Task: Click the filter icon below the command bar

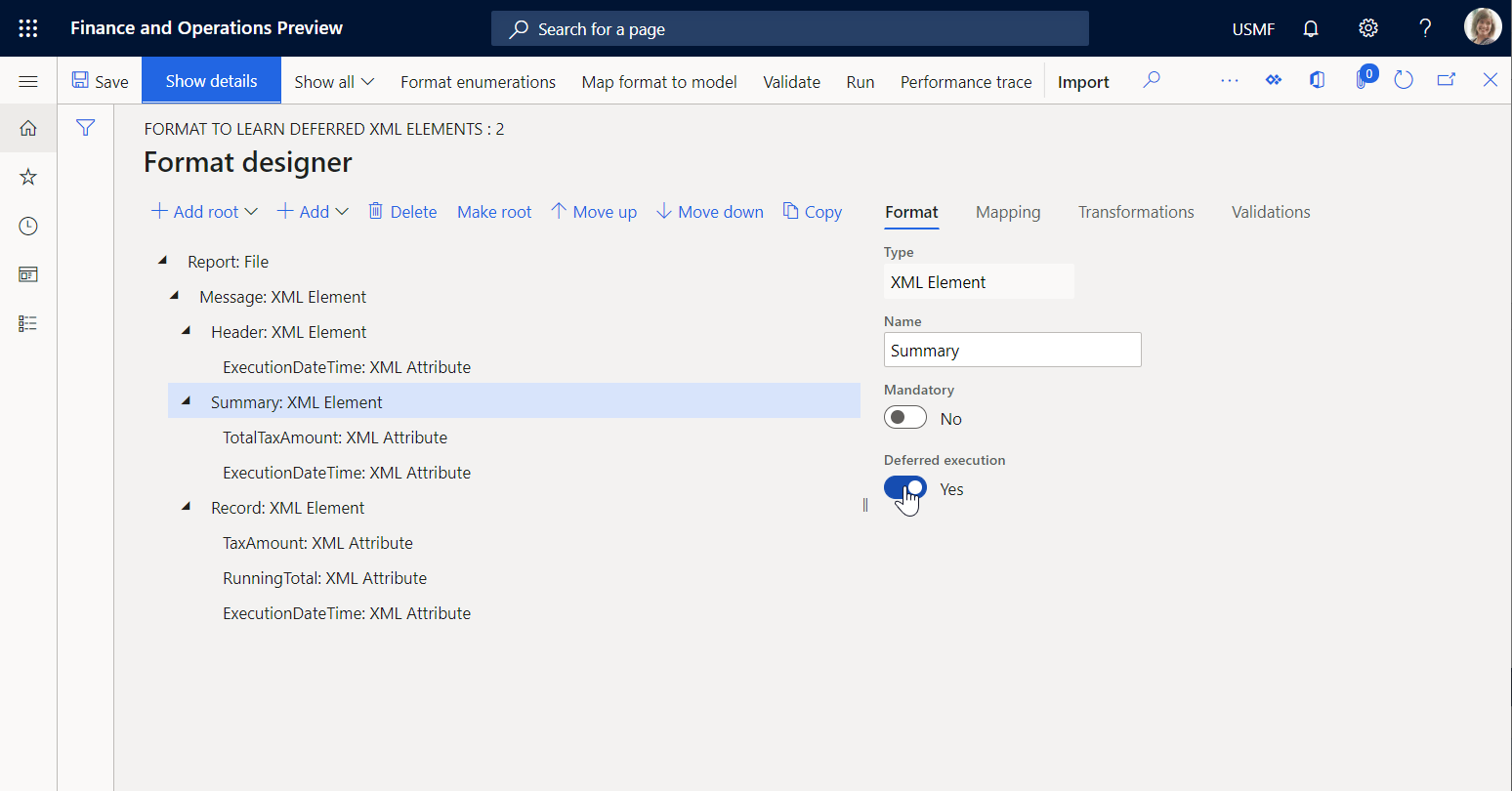Action: pos(86,127)
